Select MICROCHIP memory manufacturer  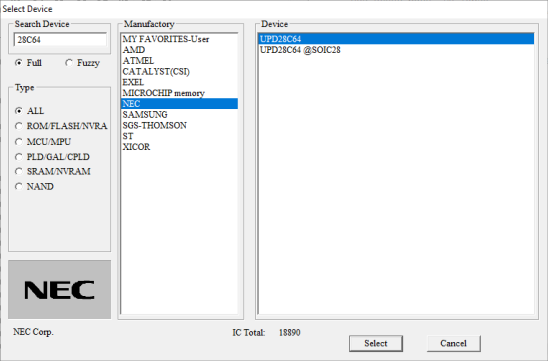pyautogui.click(x=179, y=93)
